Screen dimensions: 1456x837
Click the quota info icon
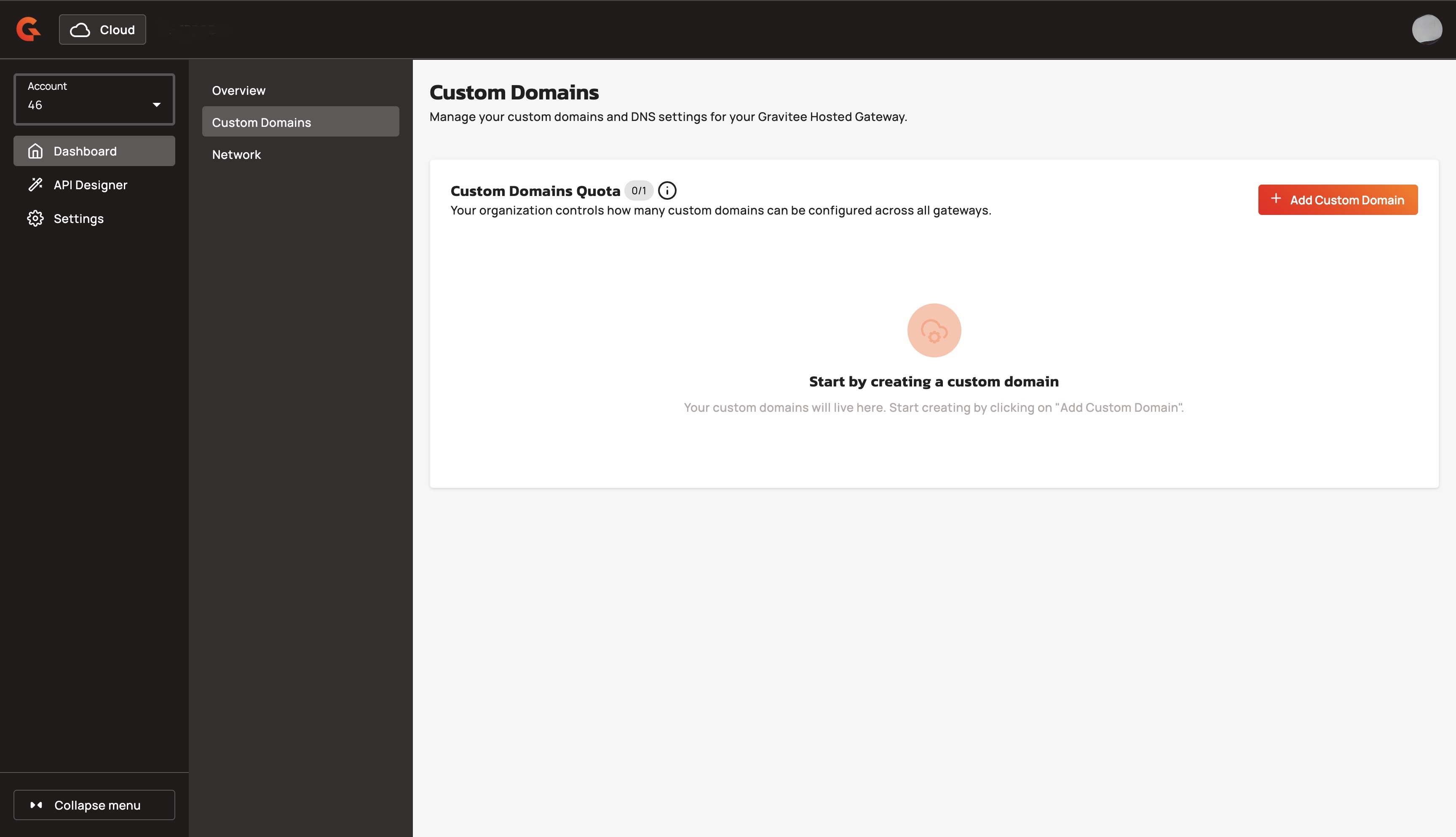666,191
